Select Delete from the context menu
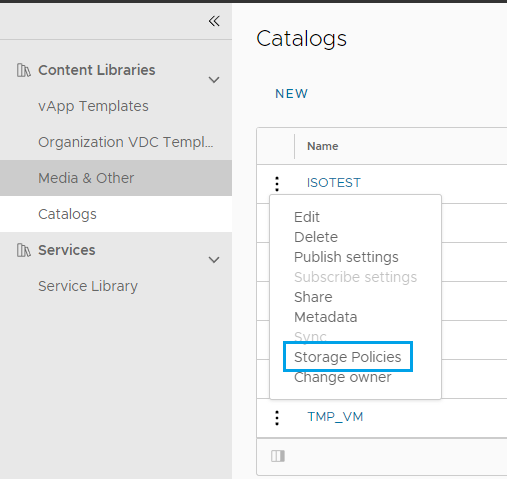The width and height of the screenshot is (507, 479). (316, 237)
